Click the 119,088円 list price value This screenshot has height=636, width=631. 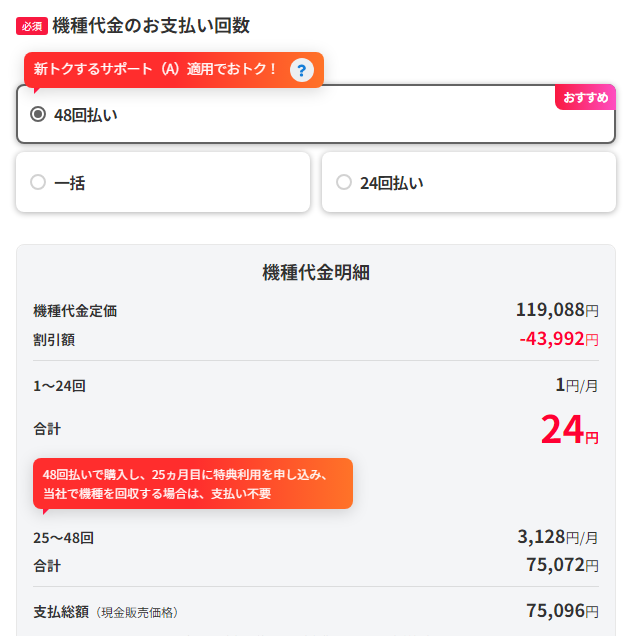coord(557,310)
